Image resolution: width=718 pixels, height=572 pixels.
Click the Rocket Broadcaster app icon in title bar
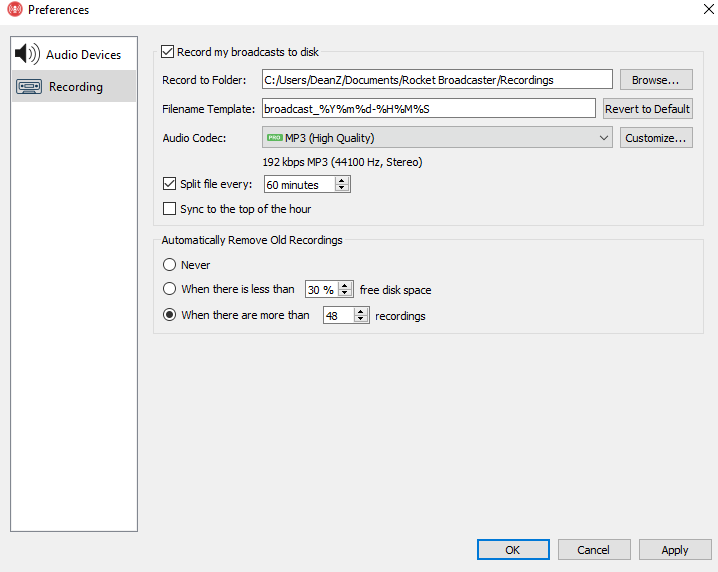[x=15, y=9]
